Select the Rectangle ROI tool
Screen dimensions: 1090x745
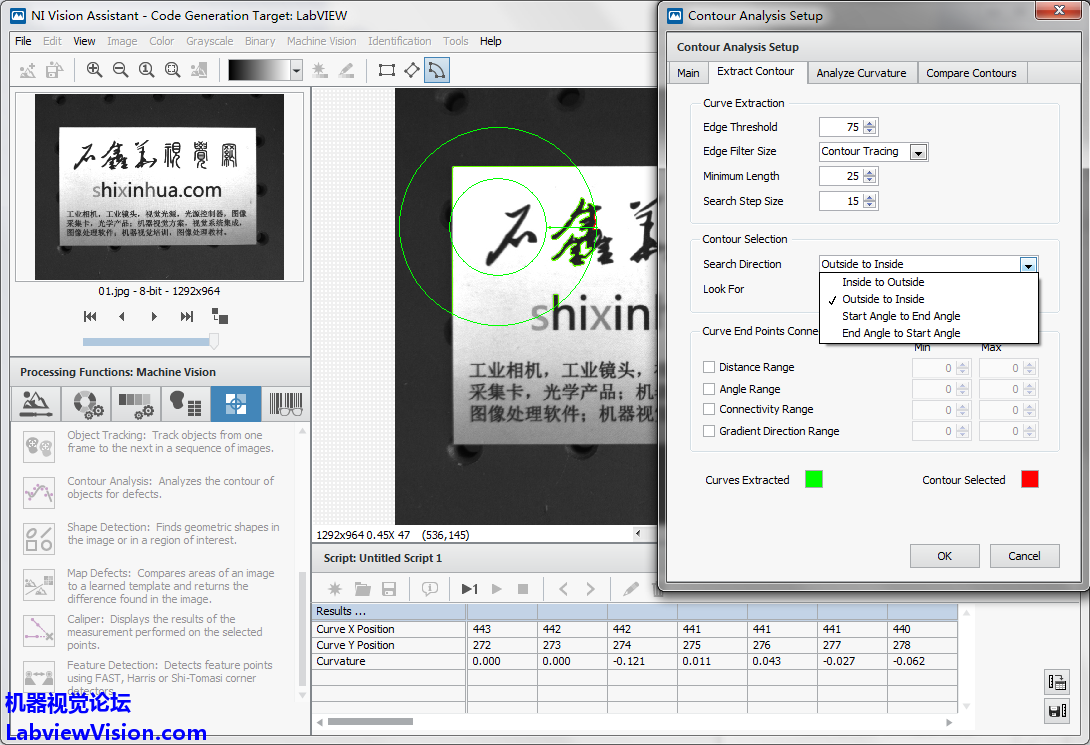point(387,69)
